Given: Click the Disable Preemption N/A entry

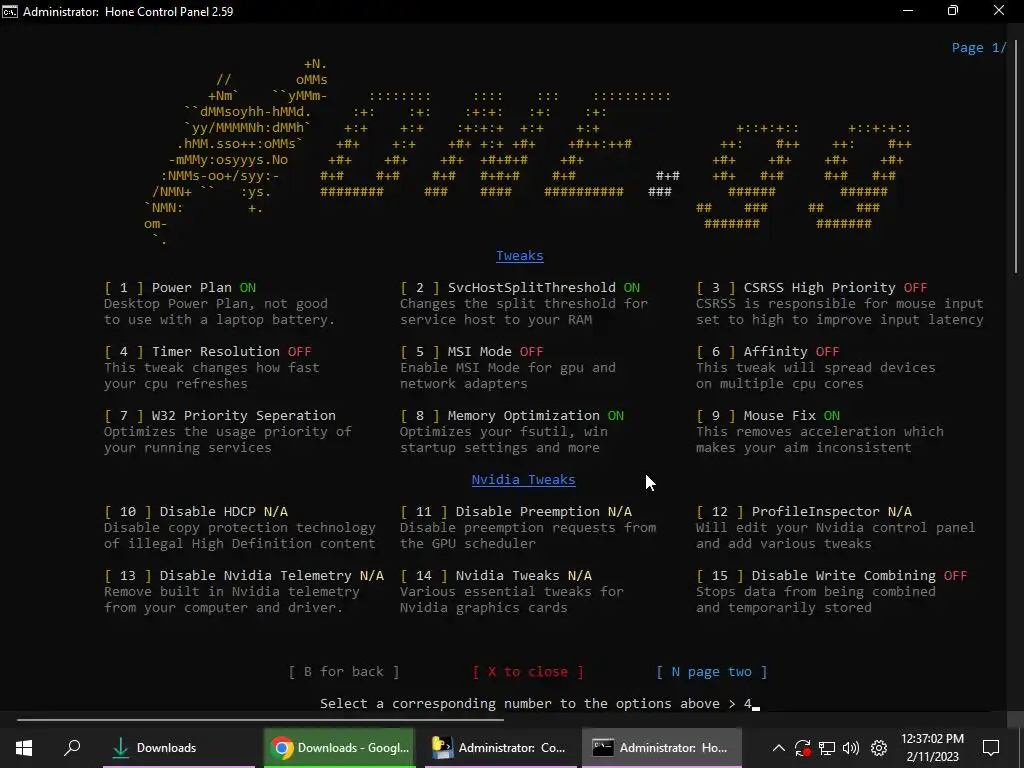Looking at the screenshot, I should pyautogui.click(x=516, y=511).
